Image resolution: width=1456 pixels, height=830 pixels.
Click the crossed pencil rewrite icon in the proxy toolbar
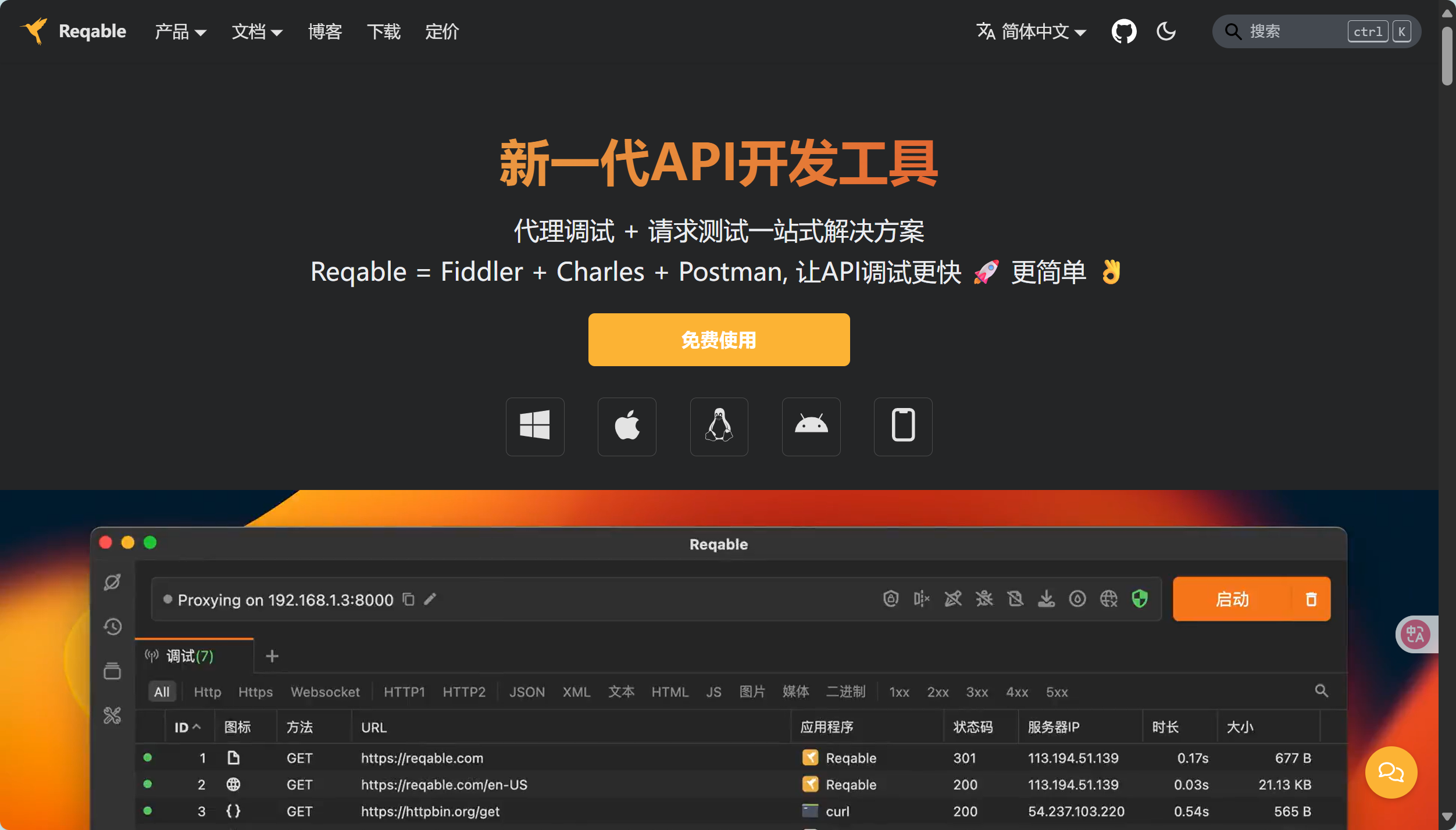(x=953, y=599)
